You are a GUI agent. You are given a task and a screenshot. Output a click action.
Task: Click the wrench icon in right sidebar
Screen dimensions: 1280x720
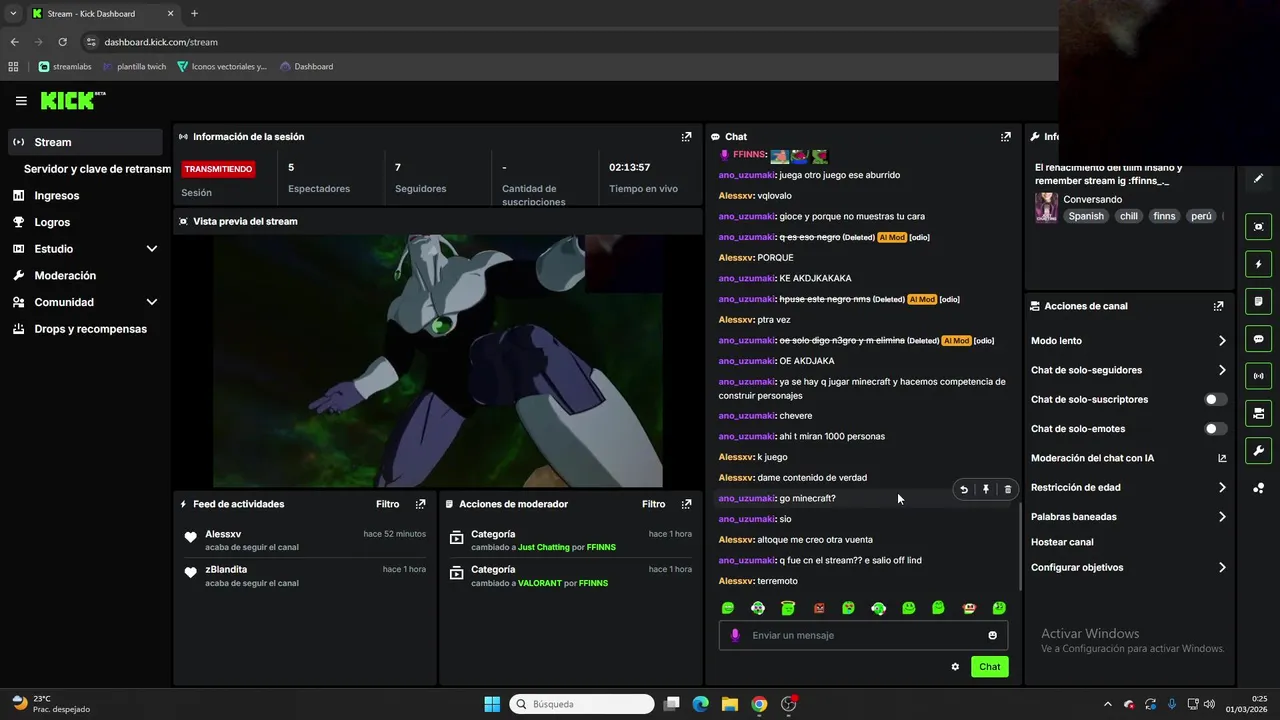[x=1259, y=451]
